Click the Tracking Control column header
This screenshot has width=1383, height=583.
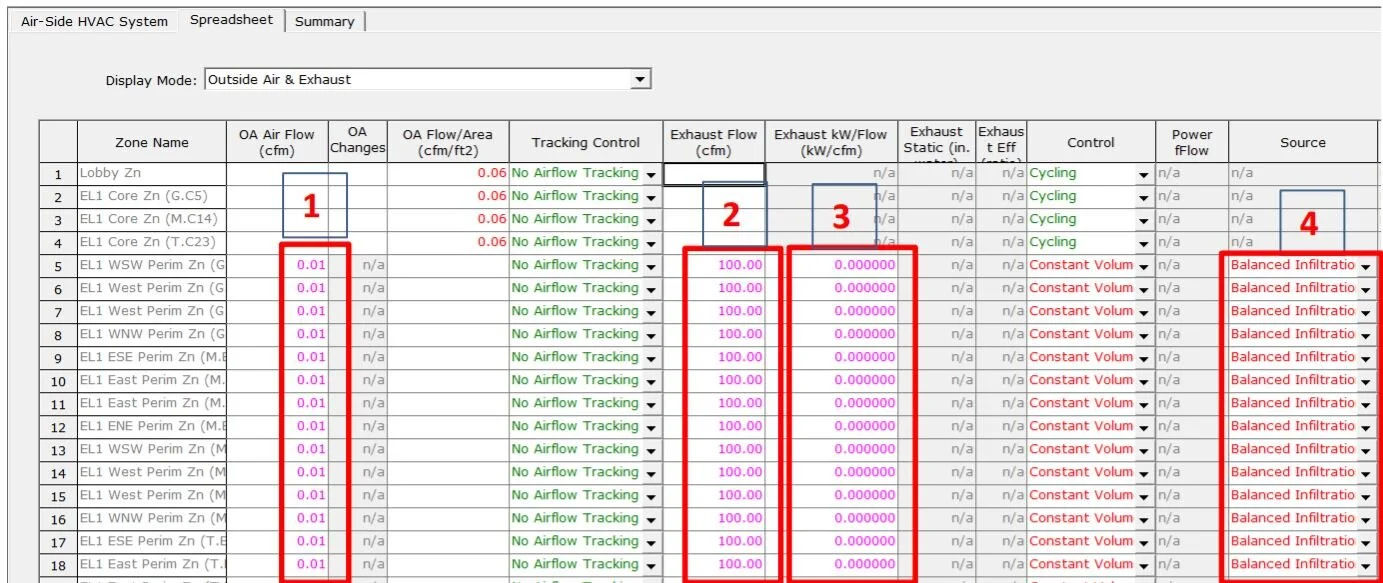coord(585,142)
